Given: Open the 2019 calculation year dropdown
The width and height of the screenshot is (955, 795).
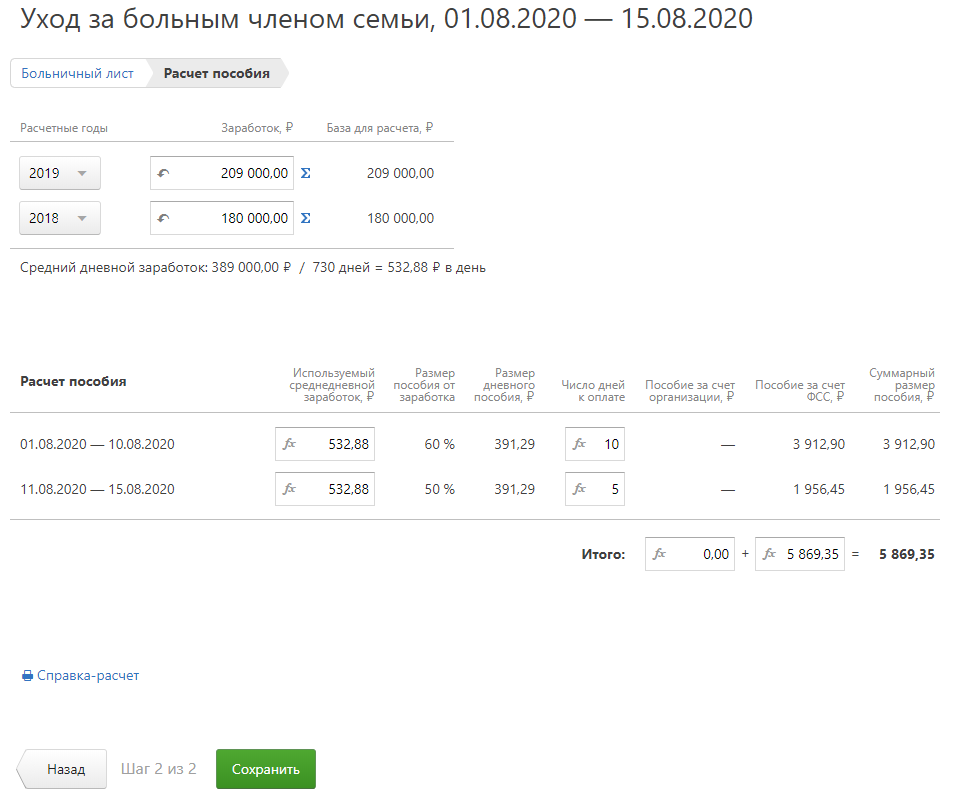Looking at the screenshot, I should click(60, 173).
